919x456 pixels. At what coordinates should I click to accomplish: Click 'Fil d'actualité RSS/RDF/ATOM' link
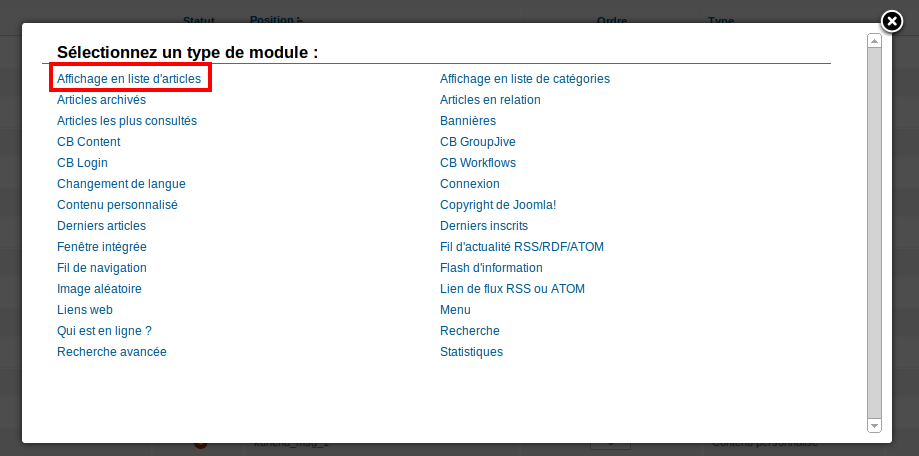522,247
